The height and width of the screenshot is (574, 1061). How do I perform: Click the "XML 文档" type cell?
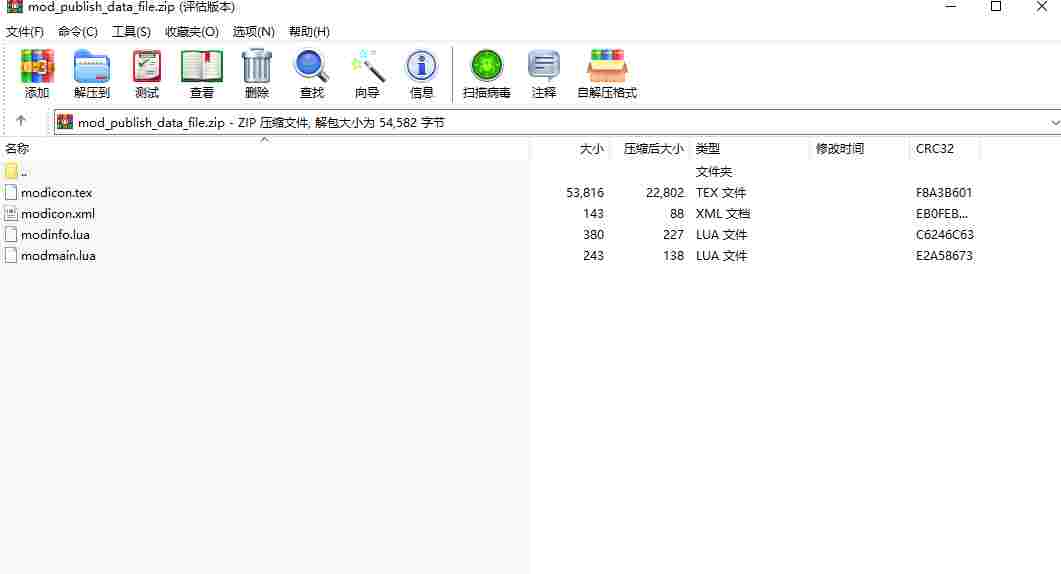coord(723,214)
